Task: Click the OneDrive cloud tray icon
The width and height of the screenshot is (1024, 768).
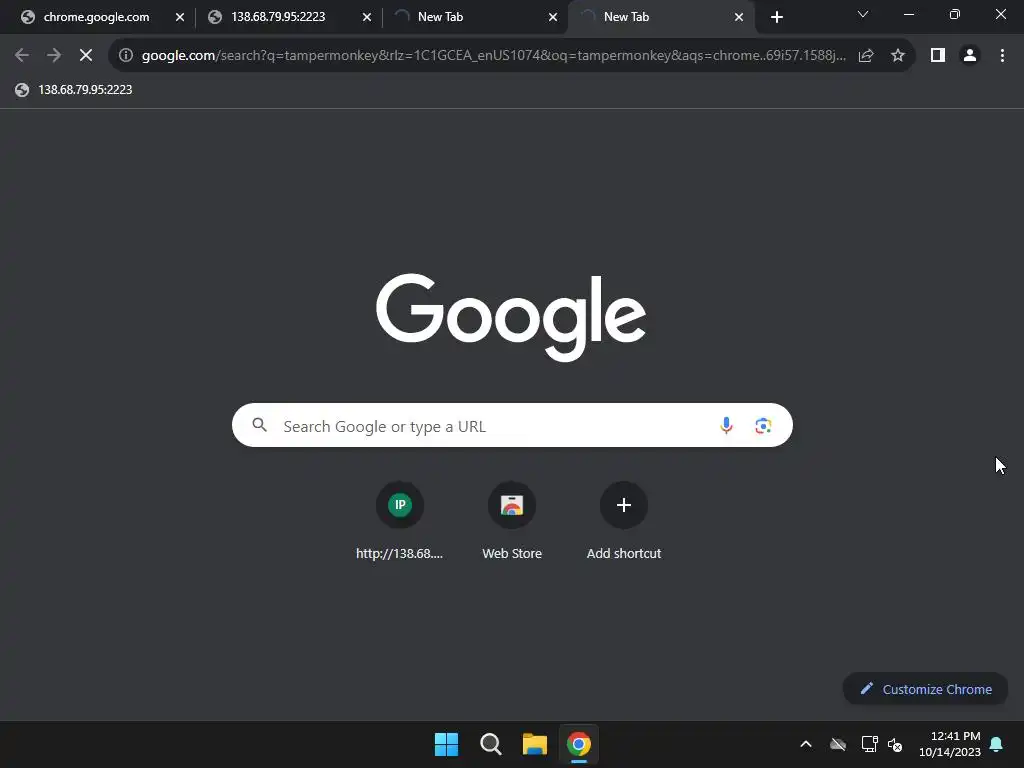Action: click(x=838, y=744)
